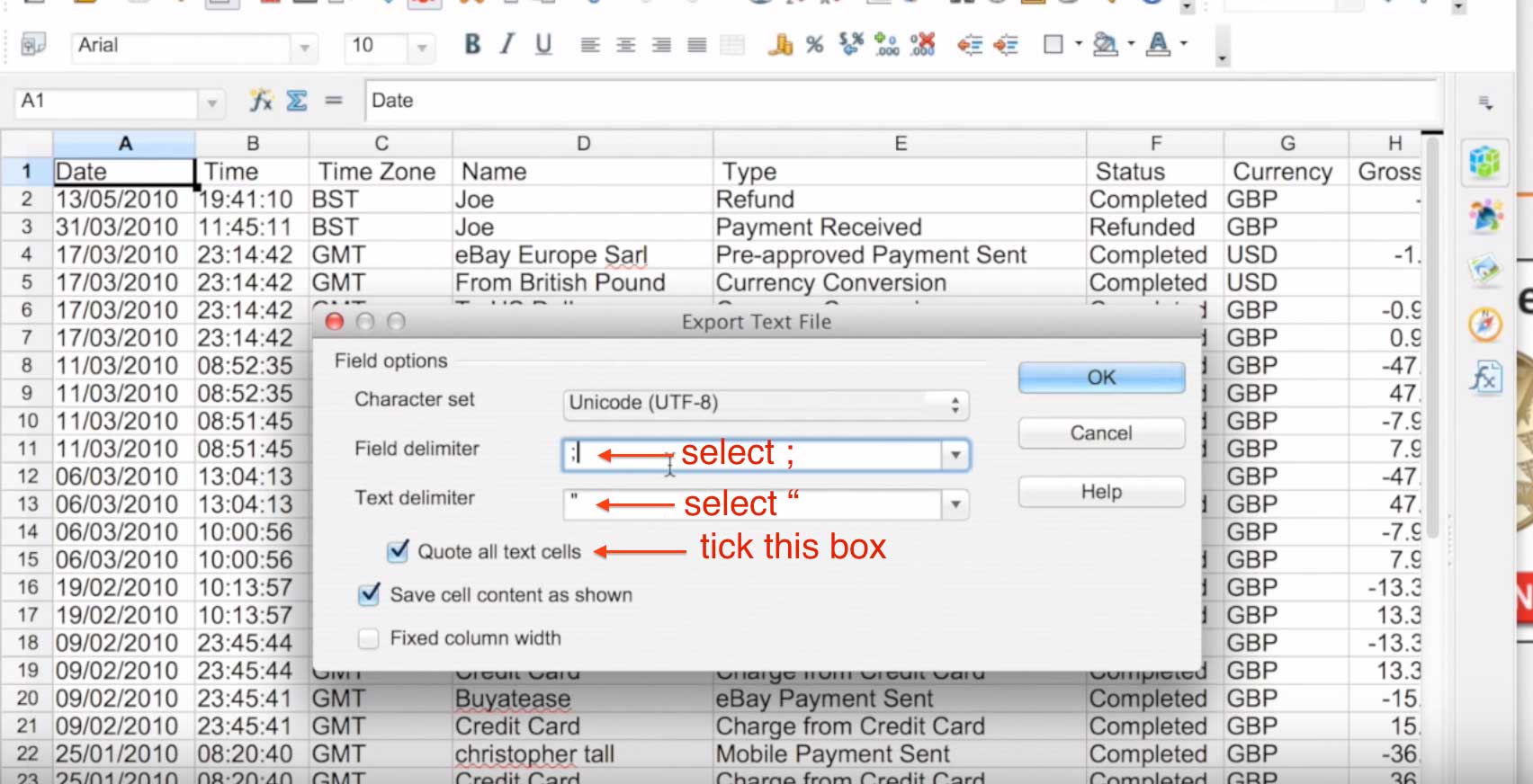Click Cancel in Export Text File
Screen dimensions: 1533x784
point(1101,433)
